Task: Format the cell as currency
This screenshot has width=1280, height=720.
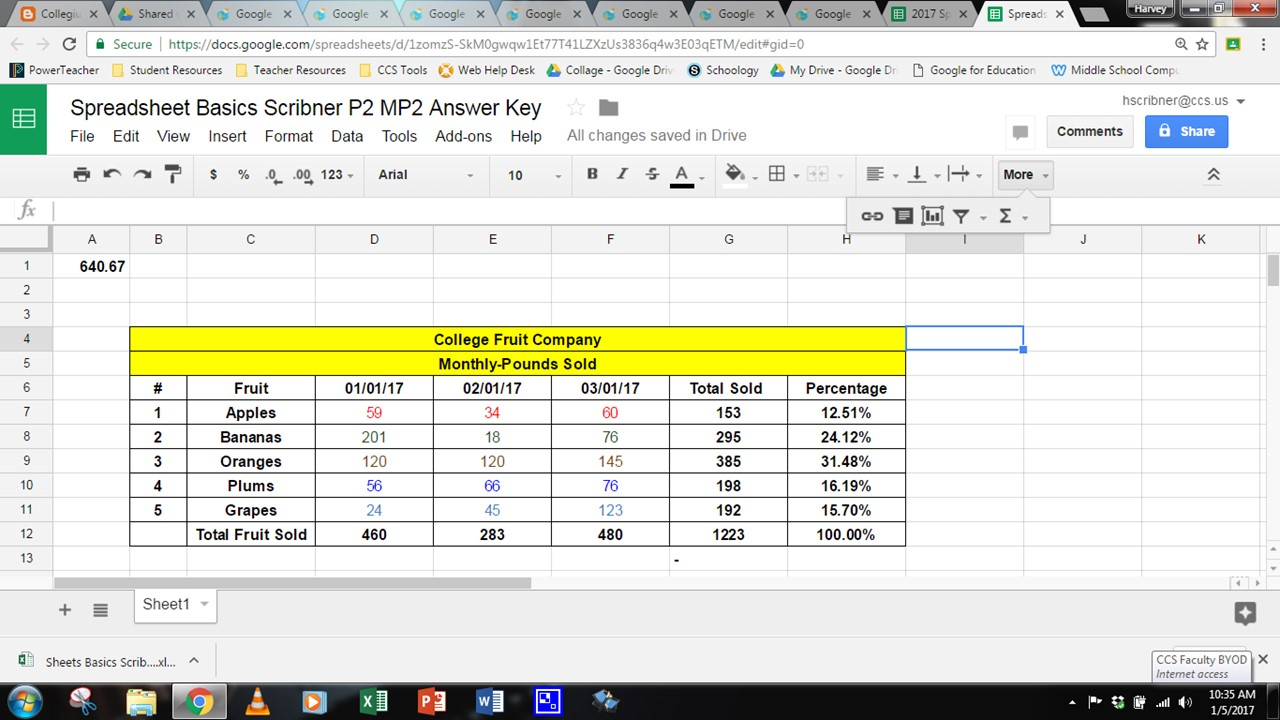Action: [x=213, y=175]
